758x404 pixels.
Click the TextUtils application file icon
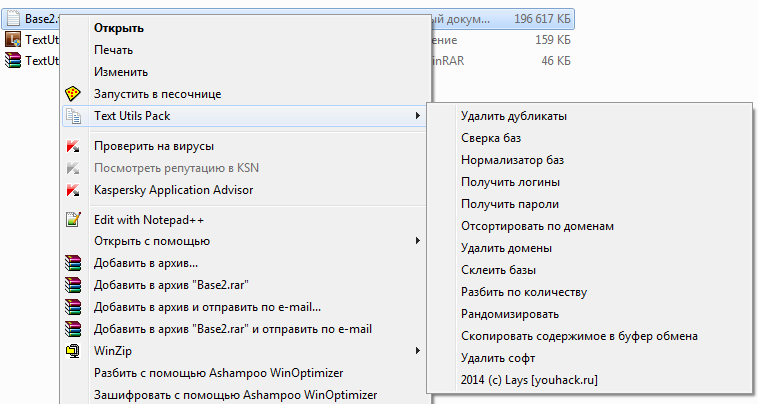coord(12,40)
